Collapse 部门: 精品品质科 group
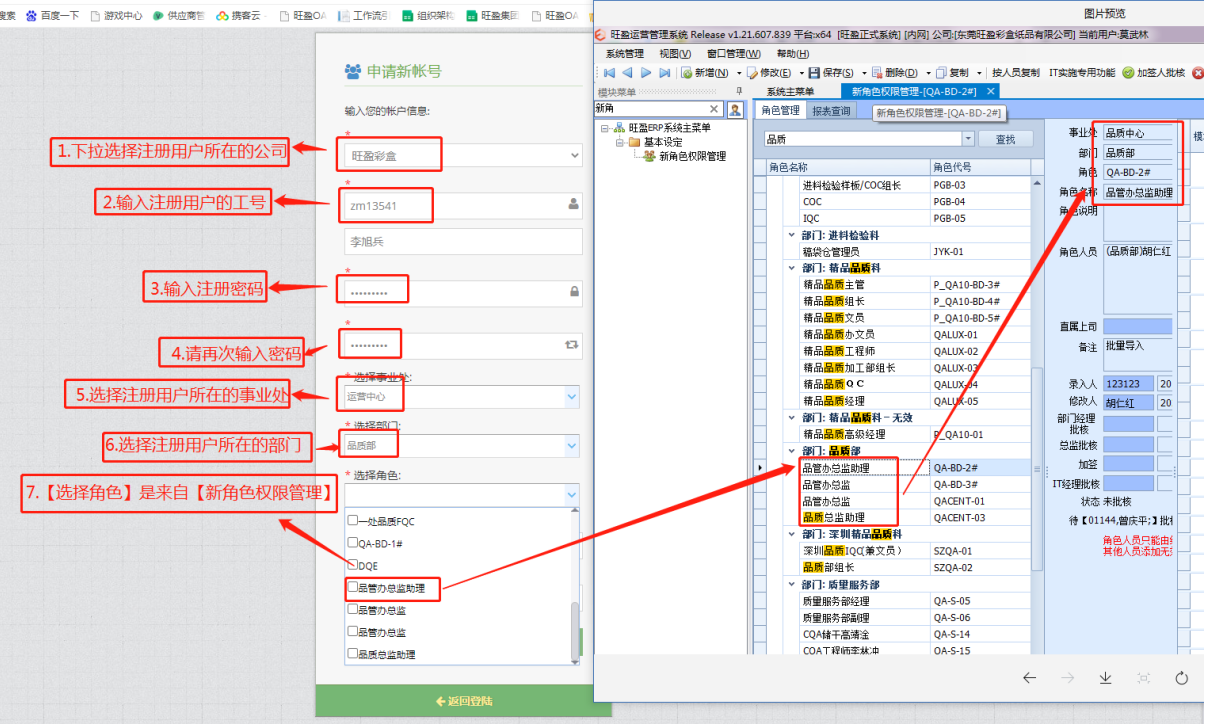This screenshot has width=1207, height=724. (793, 268)
